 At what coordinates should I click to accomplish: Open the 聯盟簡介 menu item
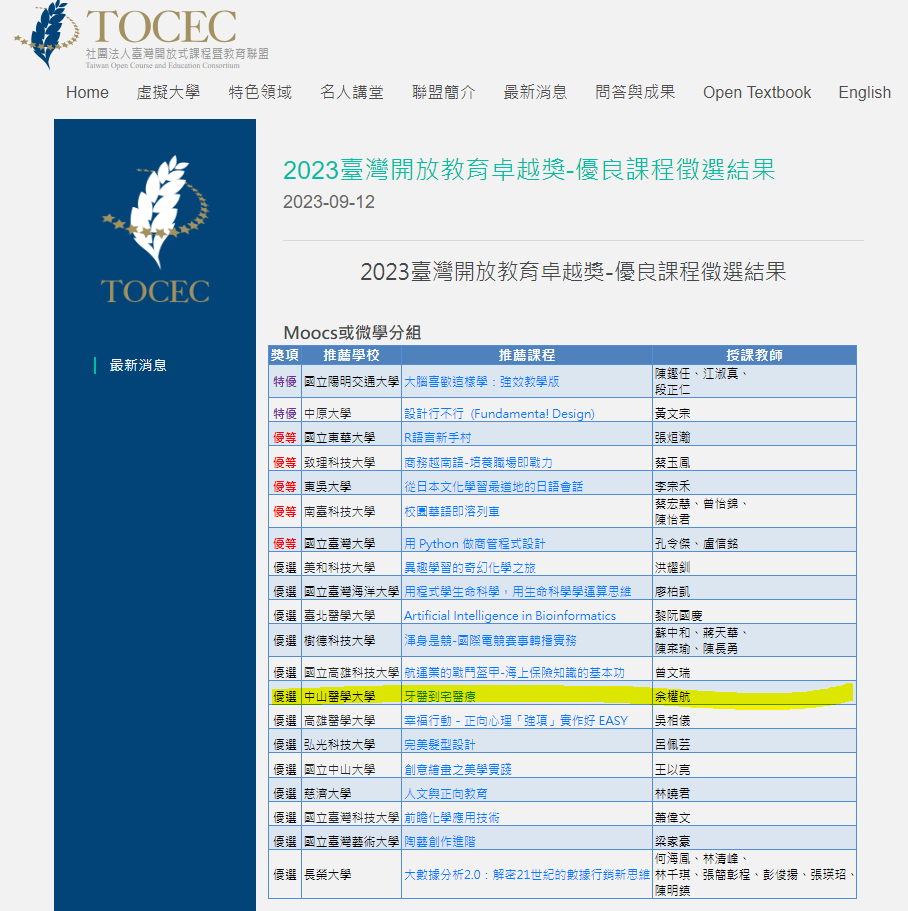(444, 92)
